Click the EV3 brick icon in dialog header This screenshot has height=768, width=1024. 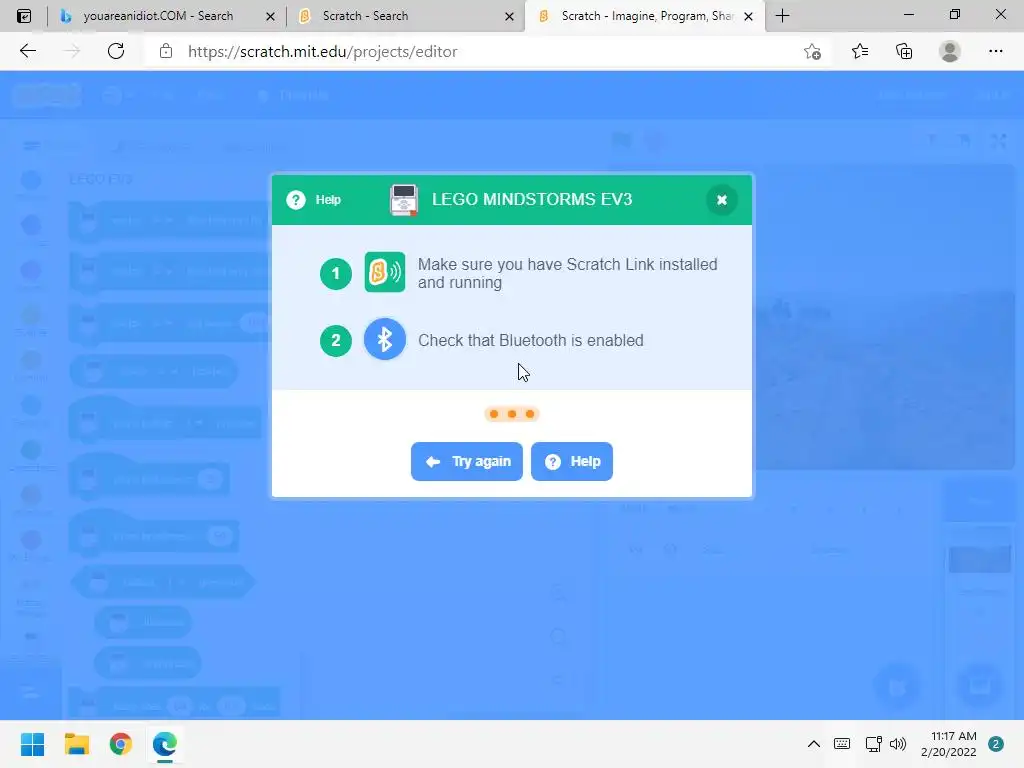tap(404, 199)
